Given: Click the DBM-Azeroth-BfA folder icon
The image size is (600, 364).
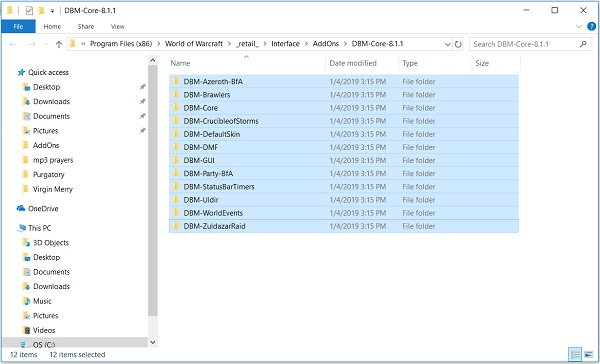Looking at the screenshot, I should (176, 81).
